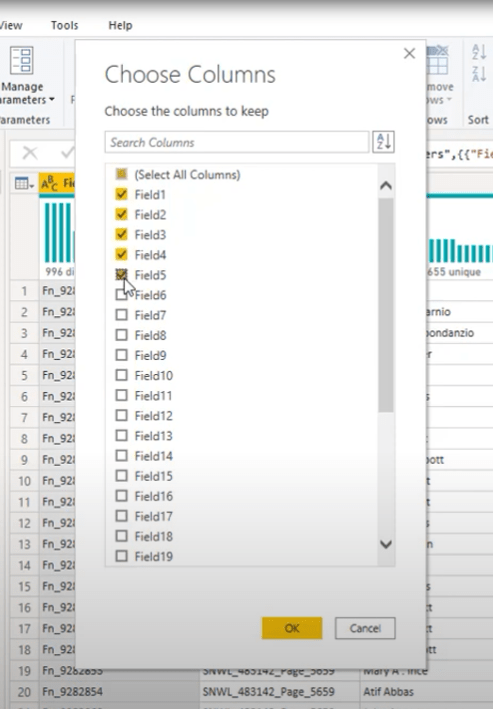Select row 10 header in data grid
Screen dimensions: 493x709
pos(24,481)
